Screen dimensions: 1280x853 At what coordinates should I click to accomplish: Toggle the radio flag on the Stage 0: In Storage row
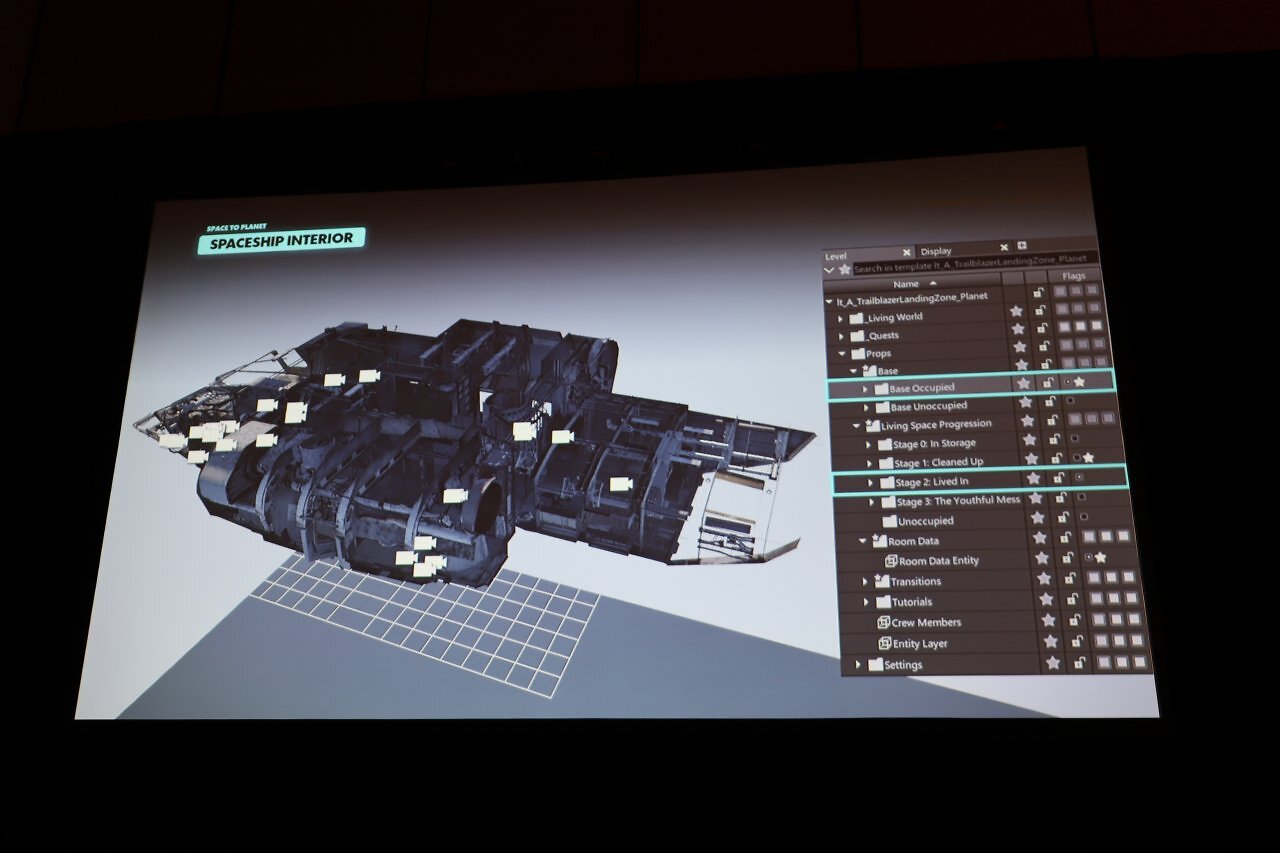pyautogui.click(x=1074, y=438)
